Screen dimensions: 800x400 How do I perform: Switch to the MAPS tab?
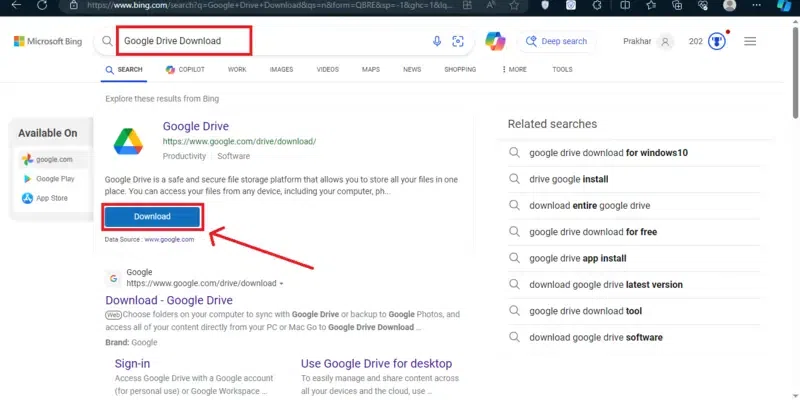point(371,70)
